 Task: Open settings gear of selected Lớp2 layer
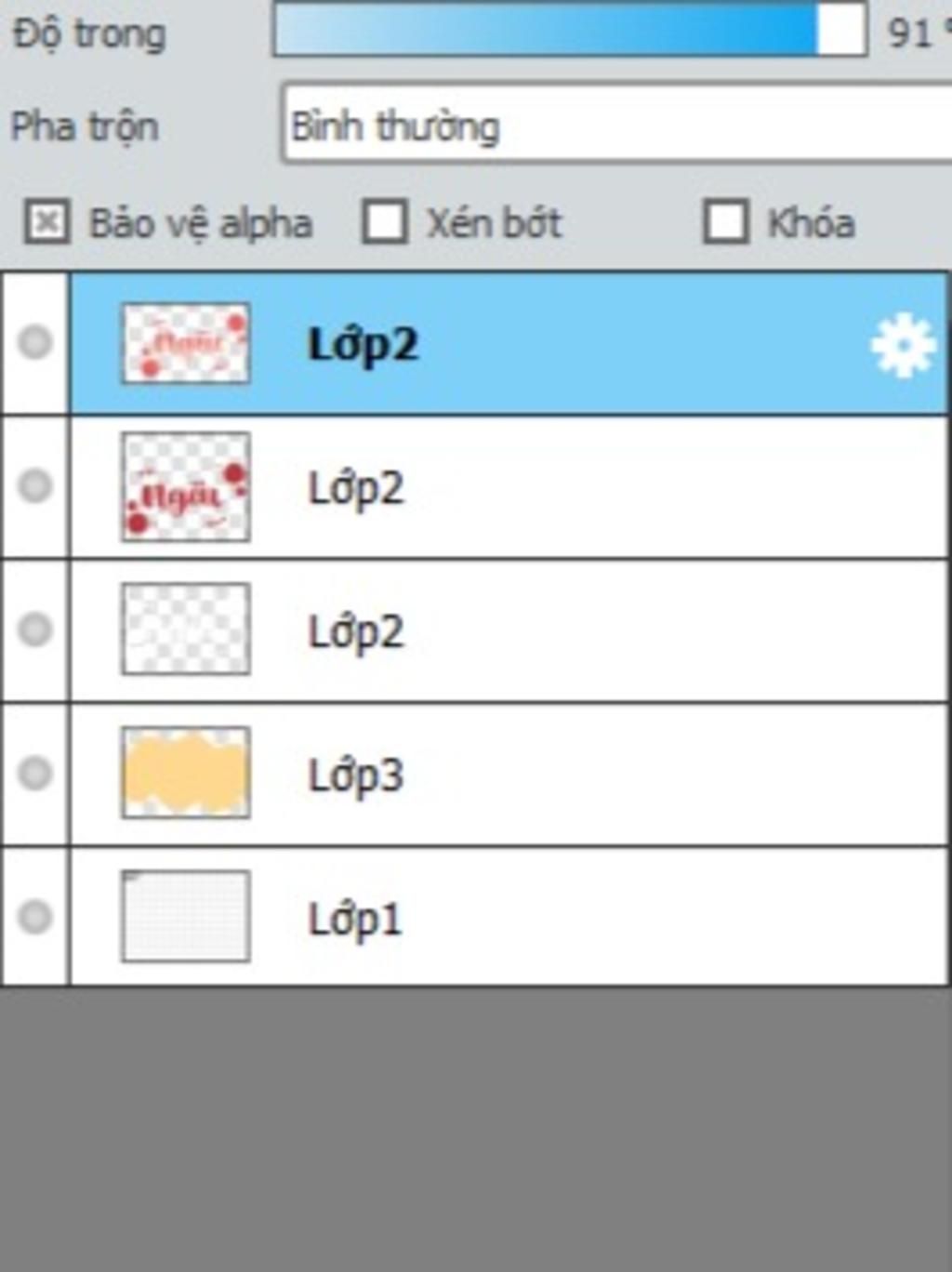tap(903, 346)
